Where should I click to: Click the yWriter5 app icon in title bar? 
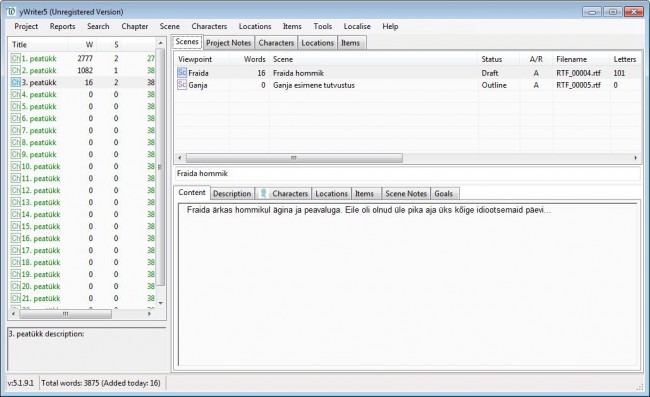tap(11, 12)
